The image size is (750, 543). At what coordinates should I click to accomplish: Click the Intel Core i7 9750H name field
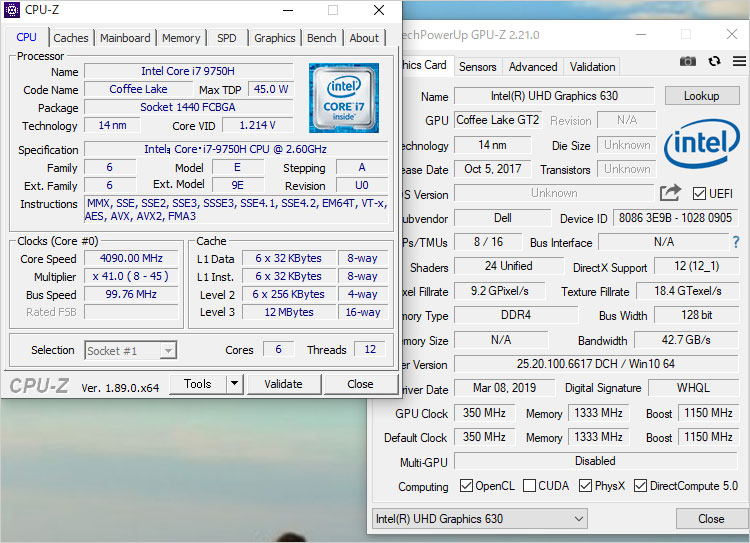point(188,71)
